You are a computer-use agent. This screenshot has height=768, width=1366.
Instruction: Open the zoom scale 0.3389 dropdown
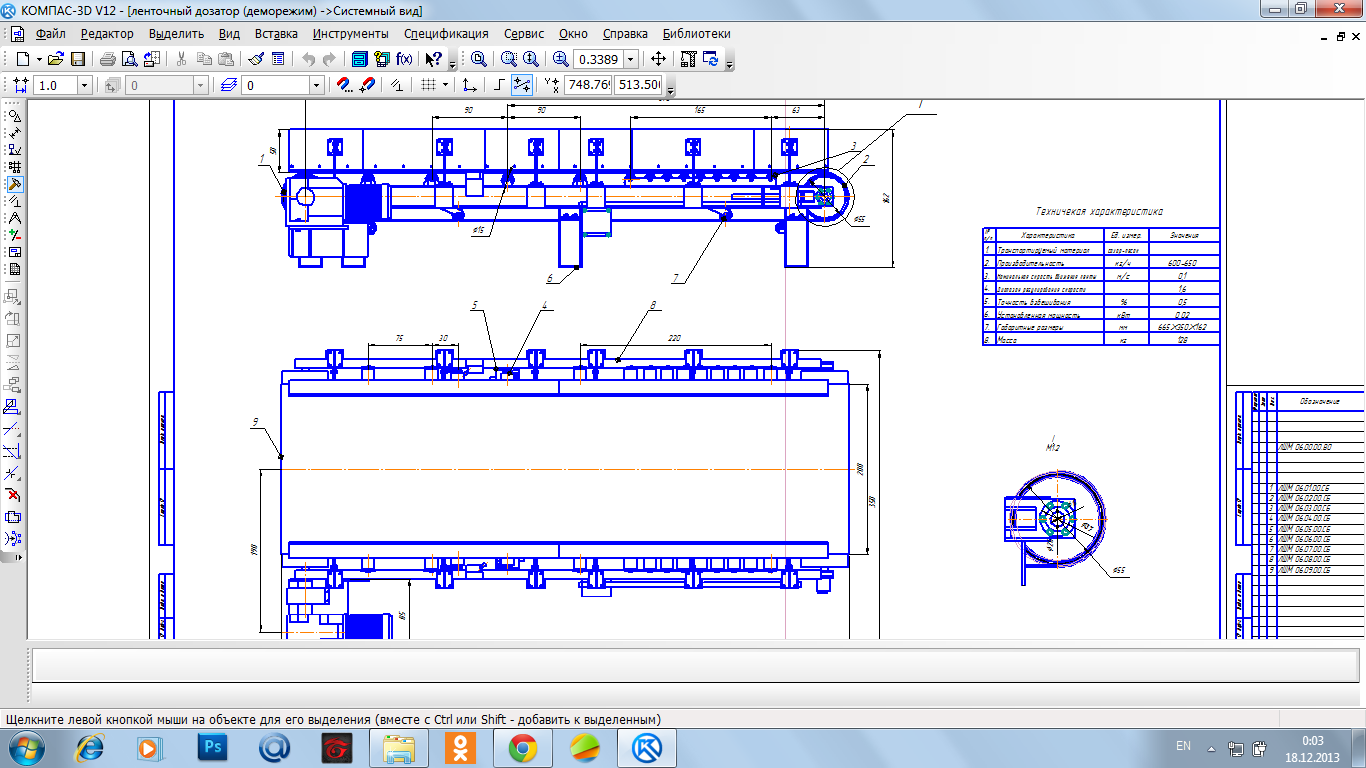tap(631, 59)
